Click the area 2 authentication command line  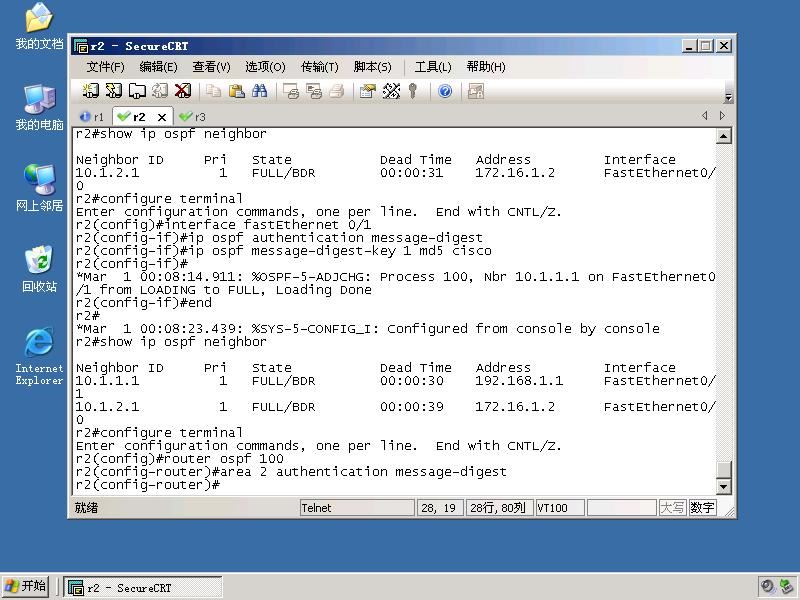point(291,471)
